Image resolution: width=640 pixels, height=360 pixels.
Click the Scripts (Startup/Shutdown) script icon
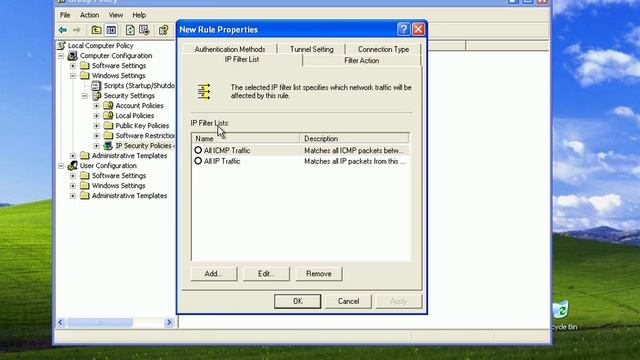pos(96,86)
